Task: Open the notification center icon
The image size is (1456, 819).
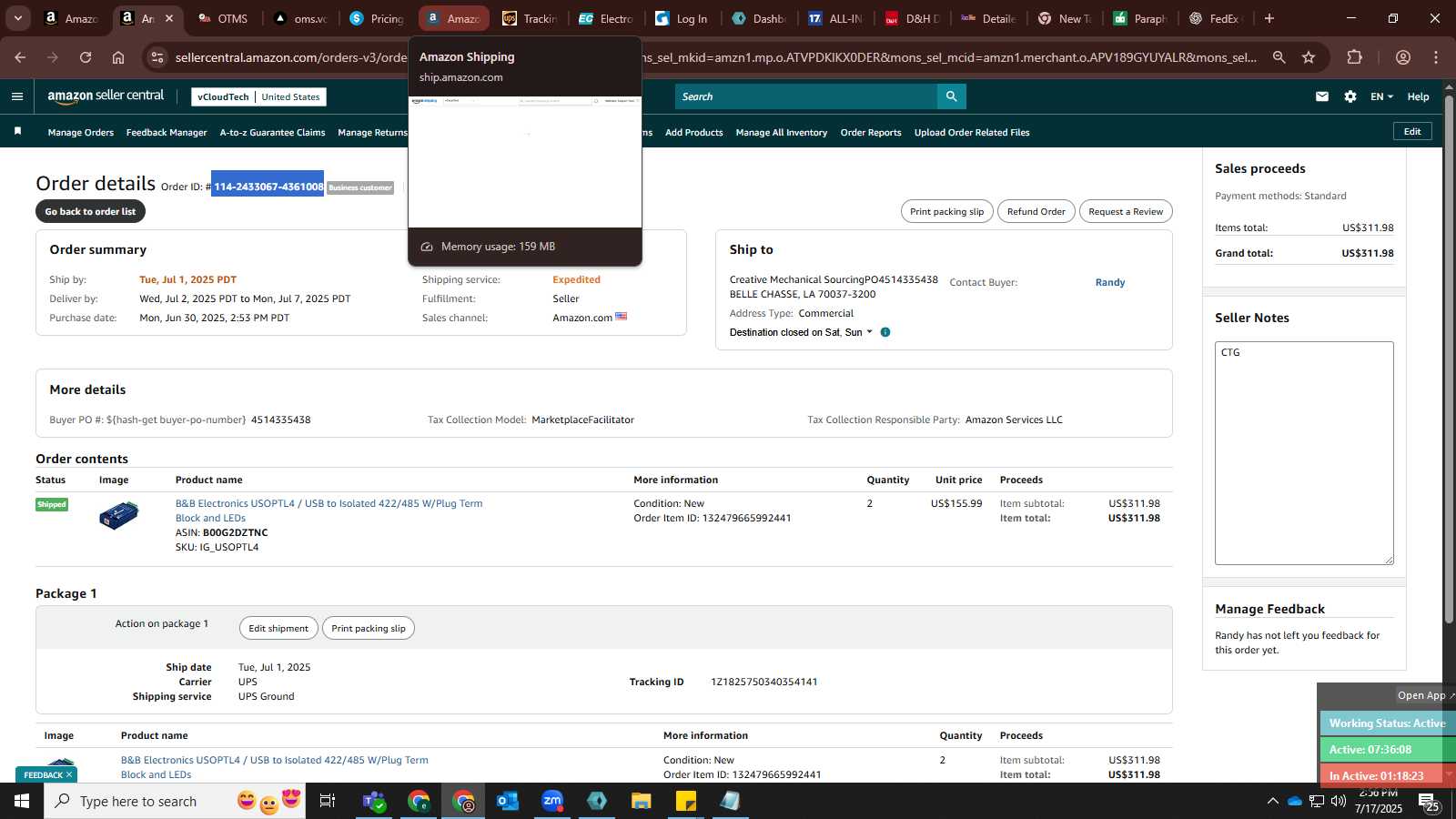Action: [1427, 801]
